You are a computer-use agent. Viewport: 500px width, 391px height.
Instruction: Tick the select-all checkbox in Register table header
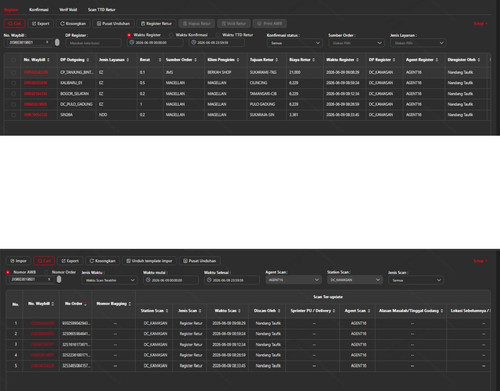[x=13, y=60]
